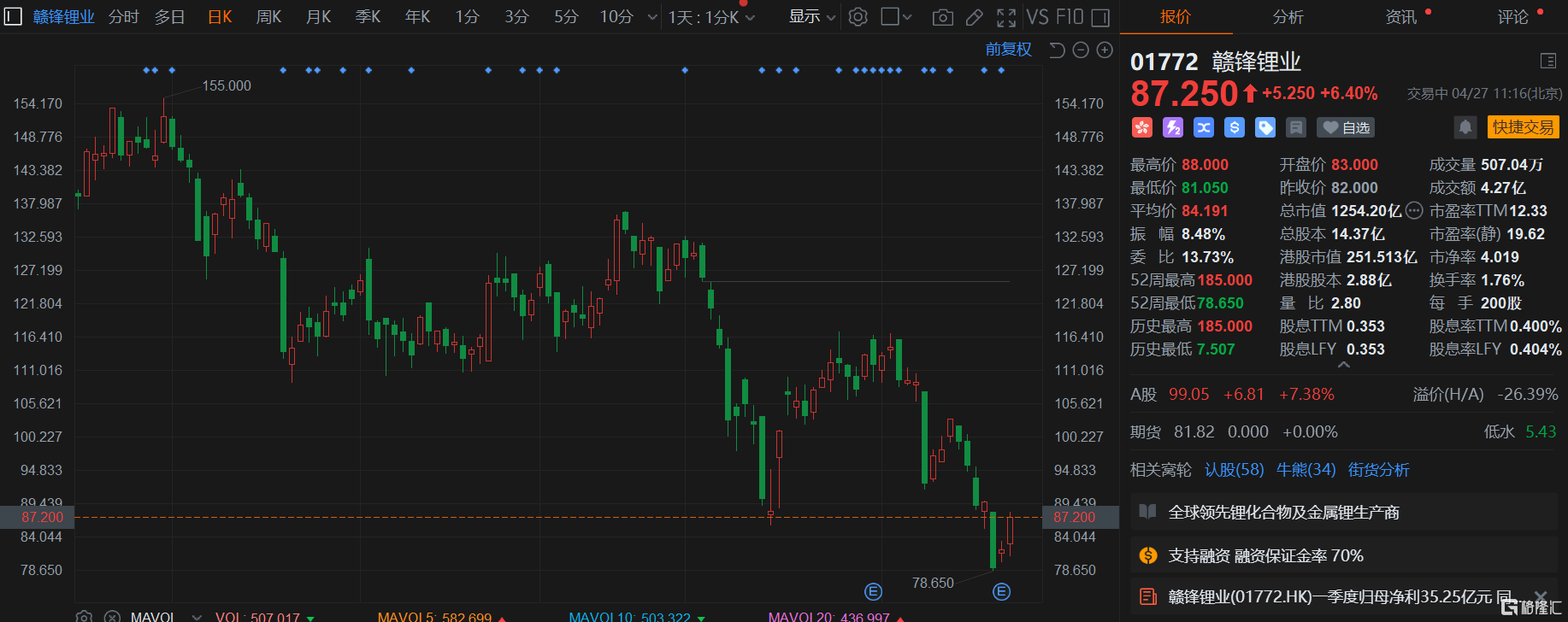The image size is (1568, 622).
Task: Open the 全球领先锂化合物及金属锂生产商 row
Action: [1344, 512]
